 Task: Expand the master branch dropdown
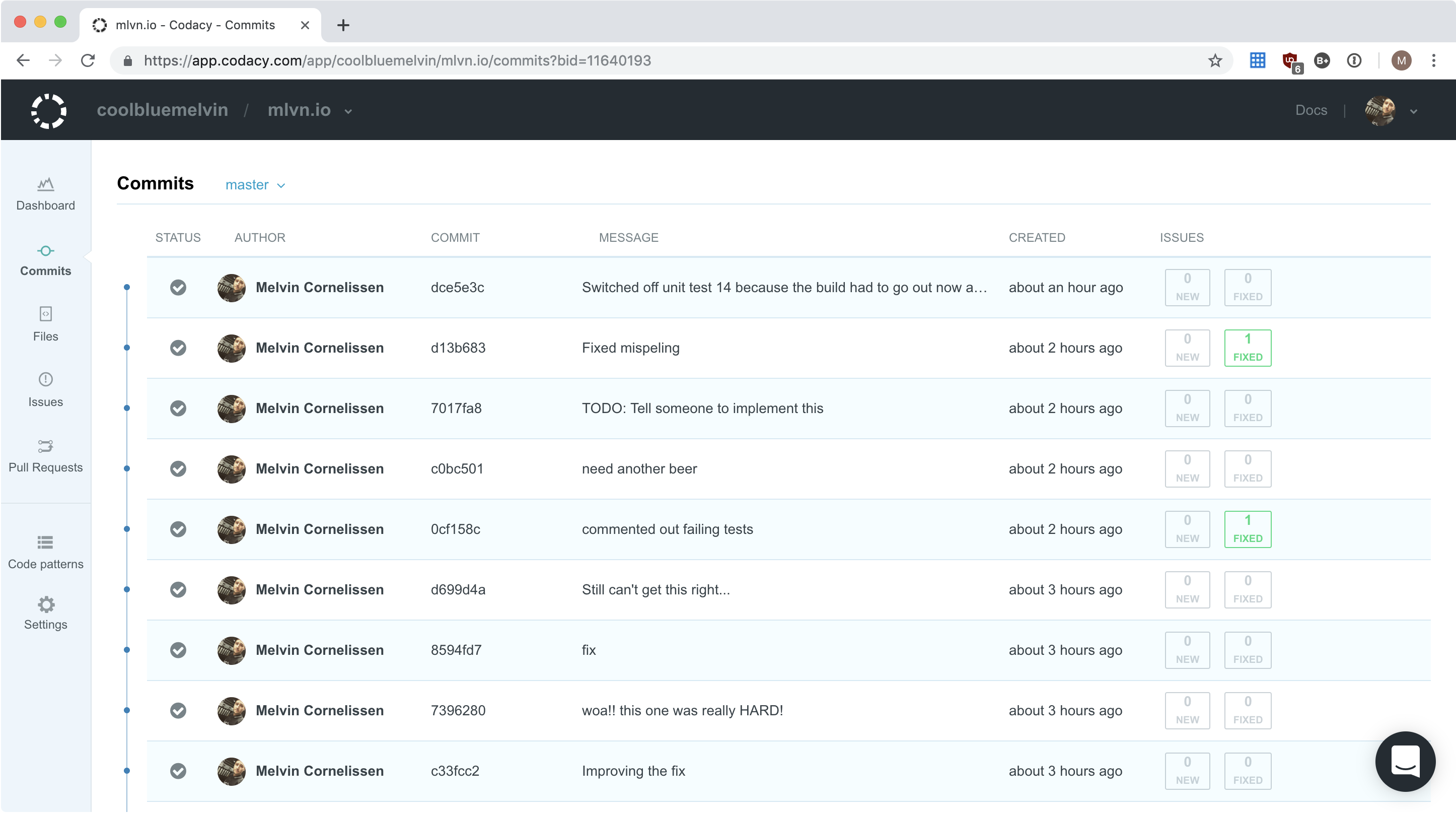click(x=255, y=185)
